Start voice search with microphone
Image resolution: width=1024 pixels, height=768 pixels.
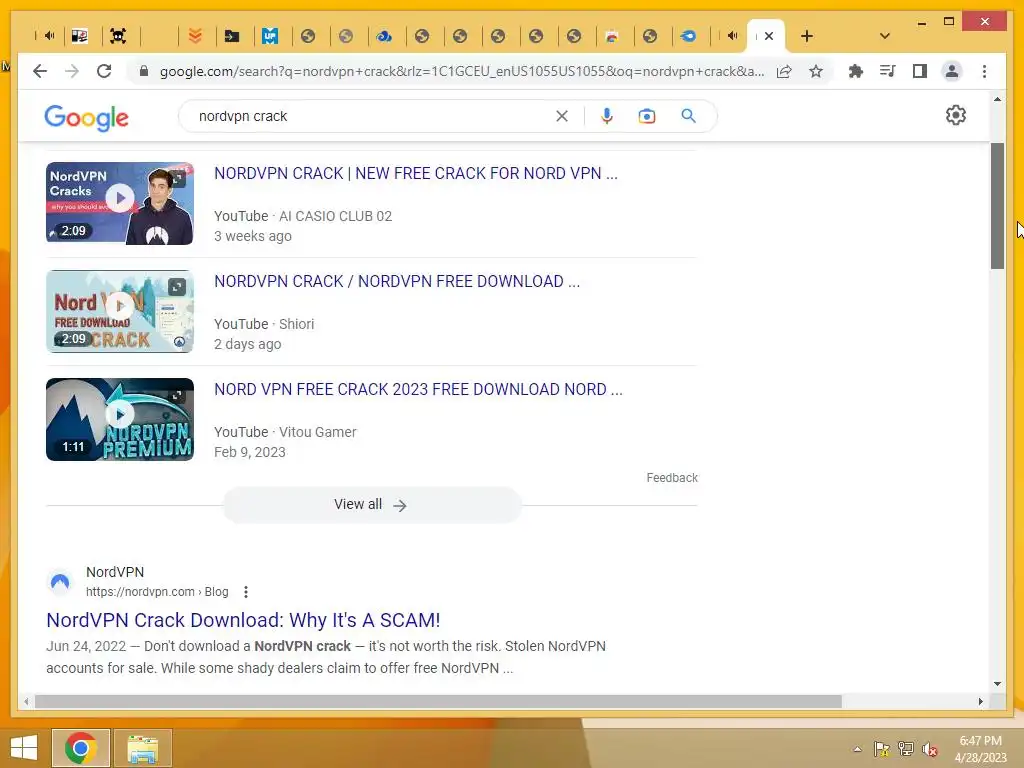[607, 116]
